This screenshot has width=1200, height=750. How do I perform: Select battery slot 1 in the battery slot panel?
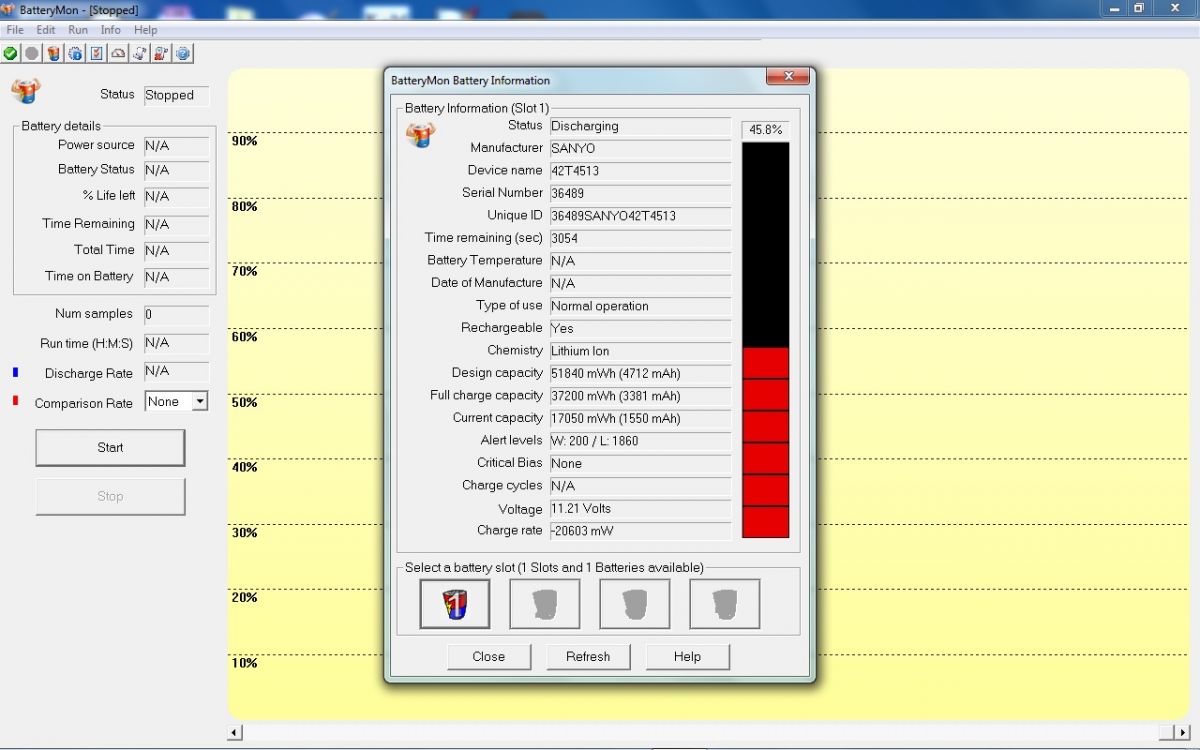tap(454, 603)
